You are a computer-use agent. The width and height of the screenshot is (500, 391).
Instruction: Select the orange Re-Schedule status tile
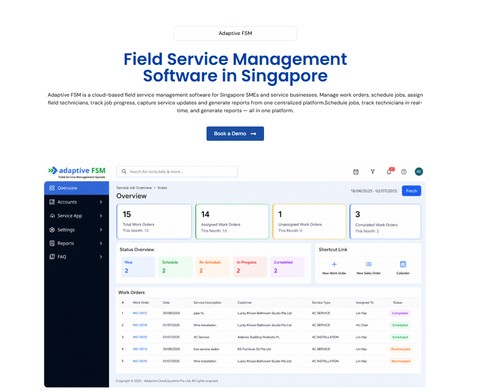pos(213,267)
